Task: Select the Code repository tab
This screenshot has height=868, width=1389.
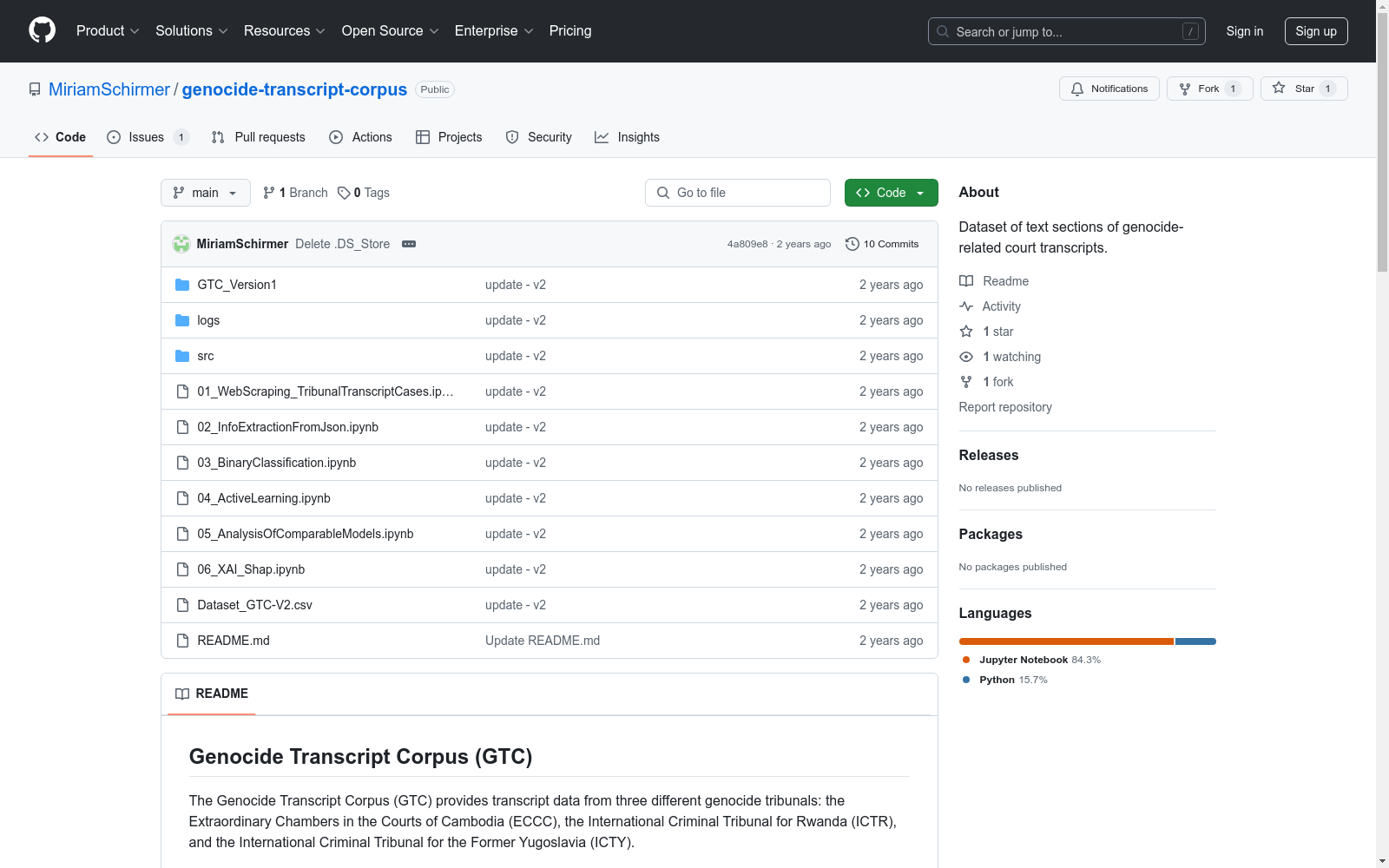Action: [x=61, y=137]
